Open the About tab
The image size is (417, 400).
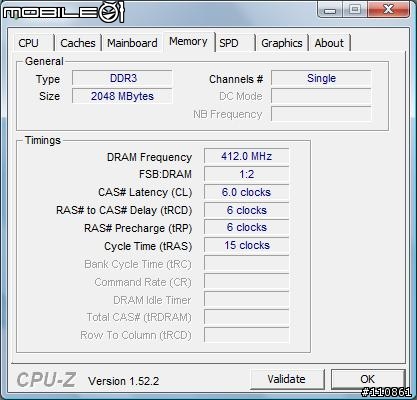[x=329, y=43]
